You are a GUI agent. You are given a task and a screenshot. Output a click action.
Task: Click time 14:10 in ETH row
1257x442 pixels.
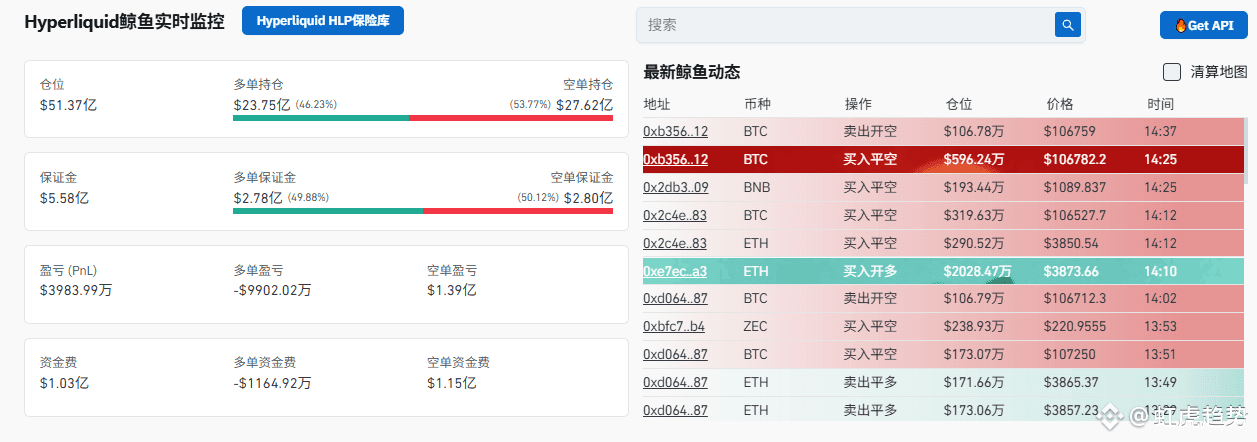coord(1160,270)
